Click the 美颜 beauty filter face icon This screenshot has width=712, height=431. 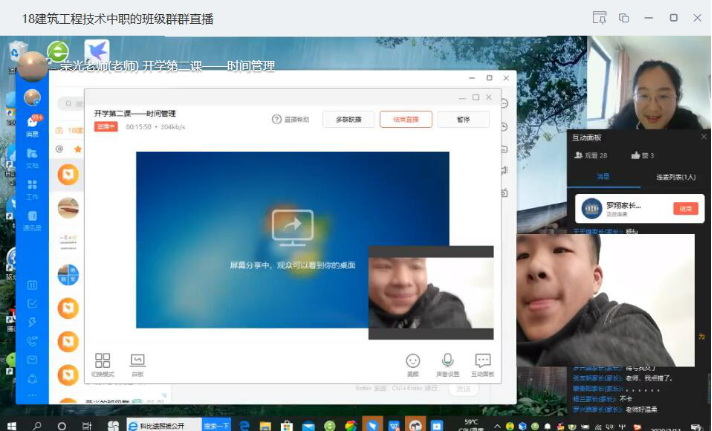click(413, 362)
